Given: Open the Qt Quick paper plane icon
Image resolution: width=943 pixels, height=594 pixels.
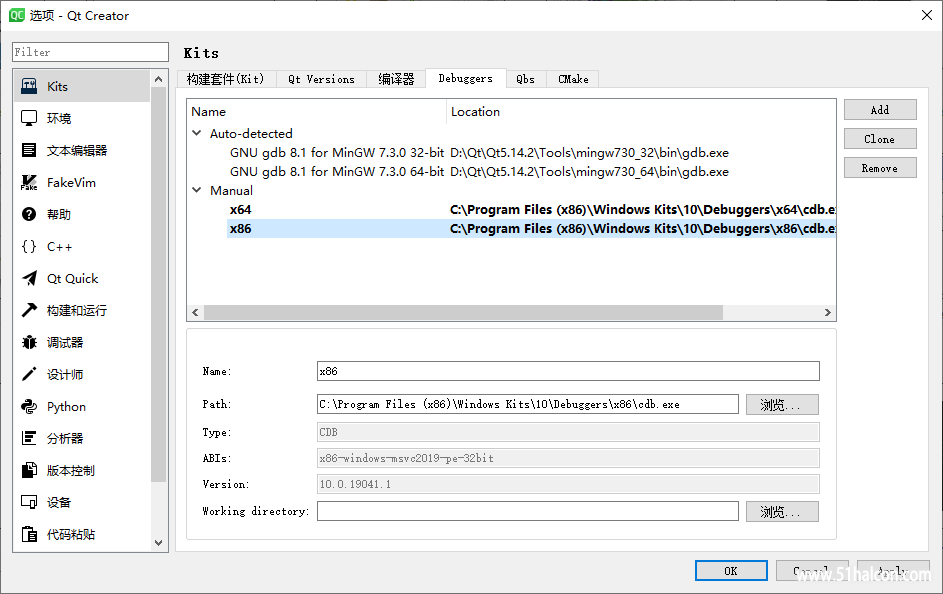Looking at the screenshot, I should point(29,278).
